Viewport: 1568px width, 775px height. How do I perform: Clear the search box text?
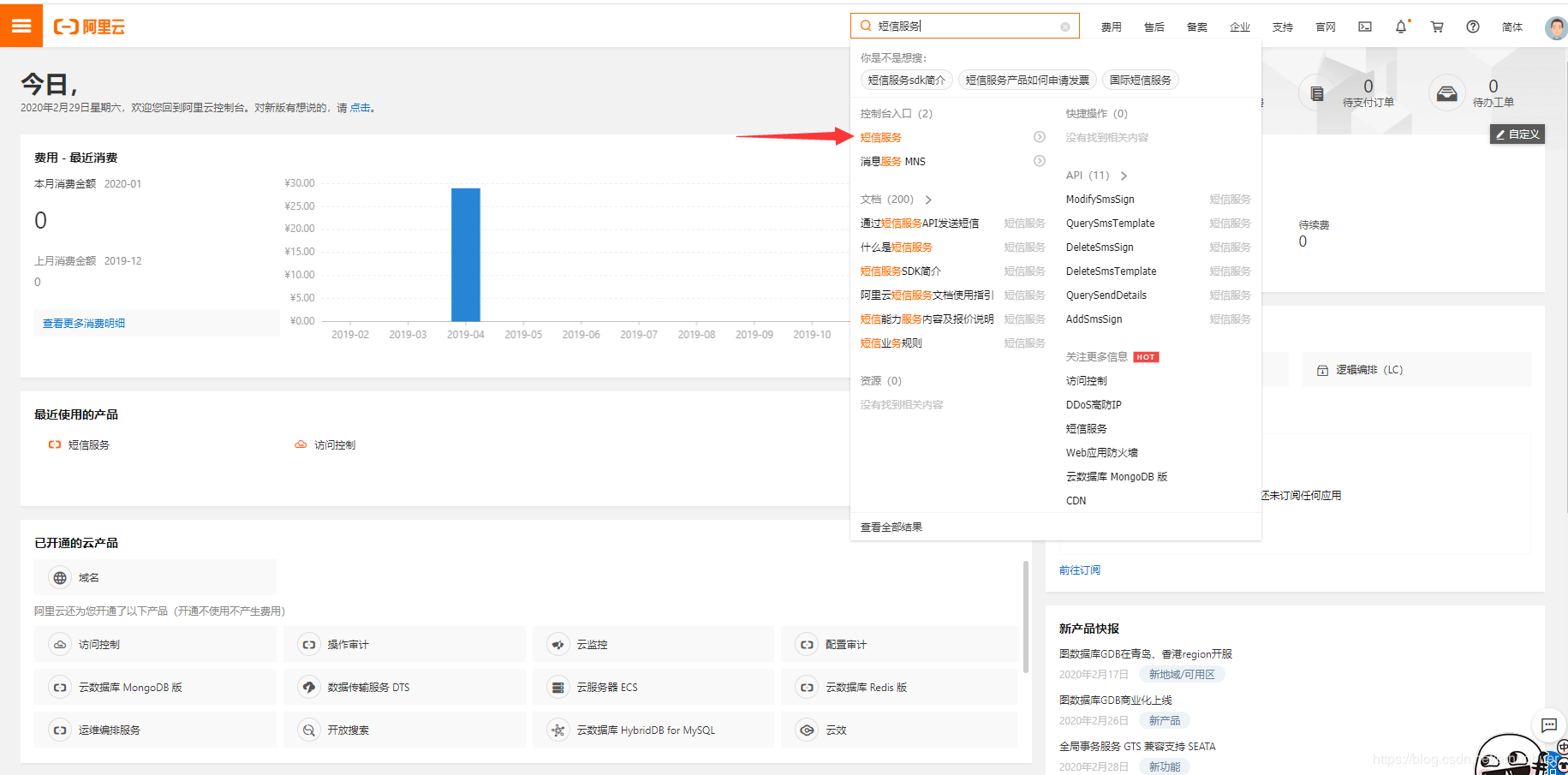(1065, 27)
